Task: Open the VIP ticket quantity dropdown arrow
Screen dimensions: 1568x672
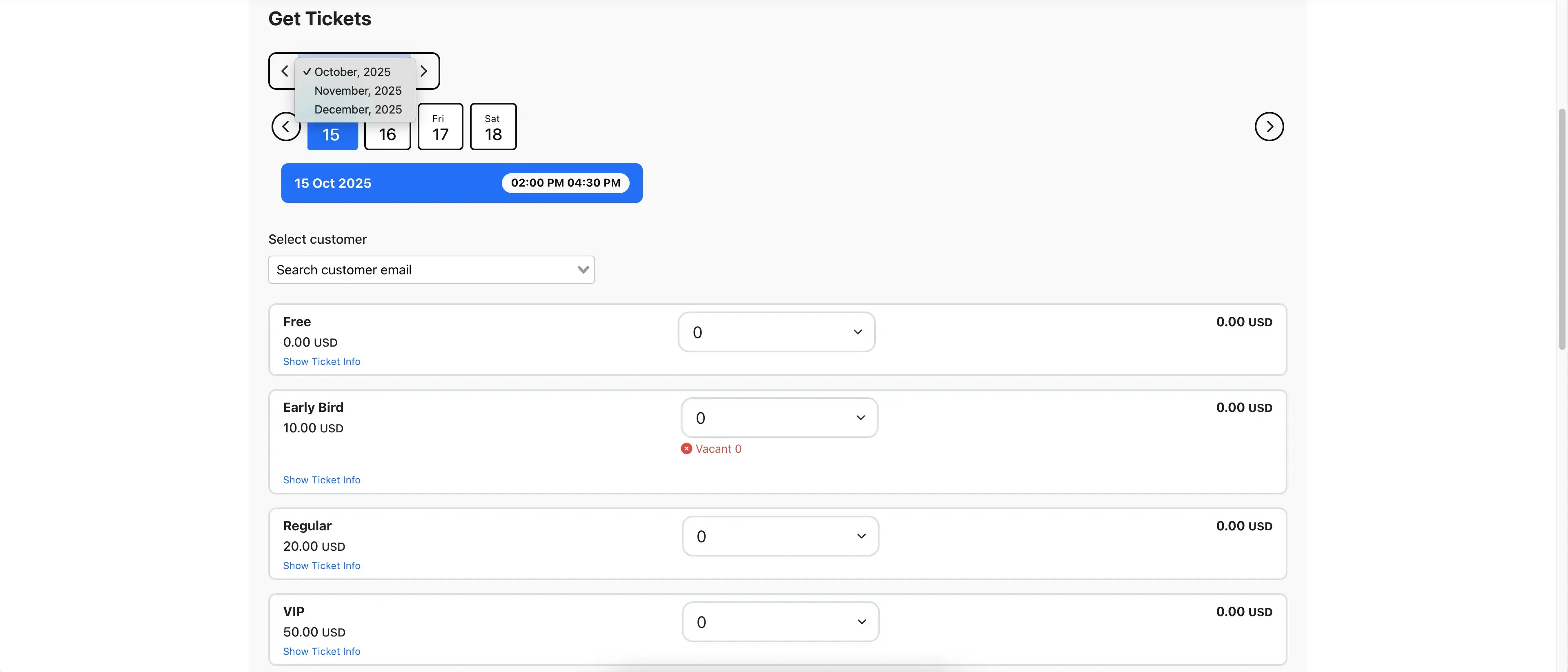Action: coord(861,621)
